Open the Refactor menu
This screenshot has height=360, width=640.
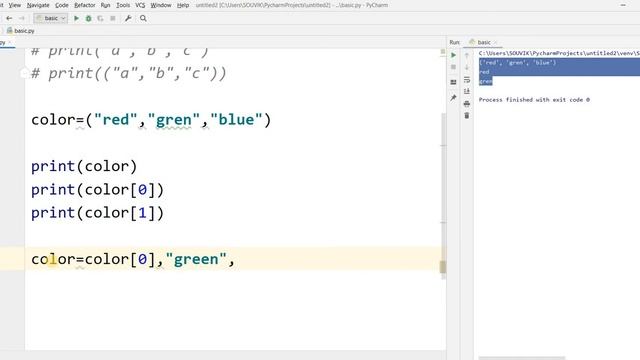click(x=84, y=5)
